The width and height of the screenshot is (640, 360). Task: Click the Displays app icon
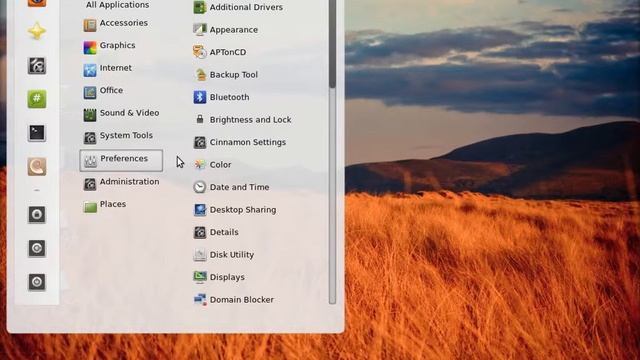tap(200, 277)
